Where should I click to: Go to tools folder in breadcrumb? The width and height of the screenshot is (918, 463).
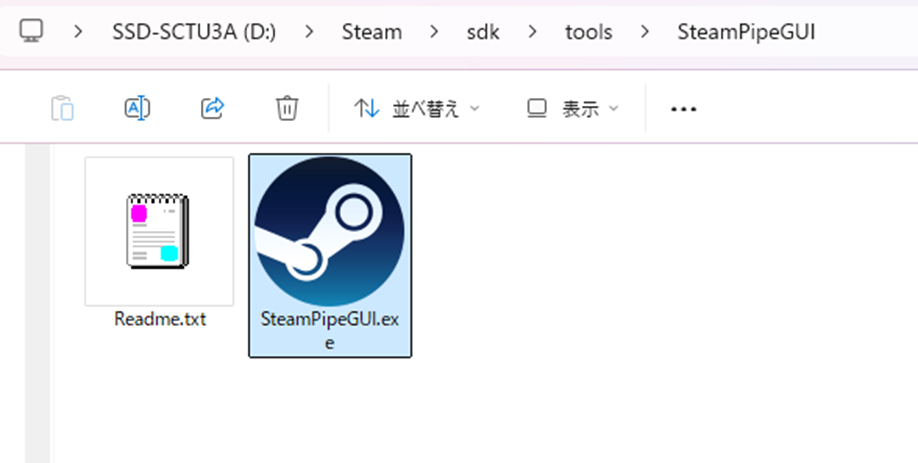point(588,32)
